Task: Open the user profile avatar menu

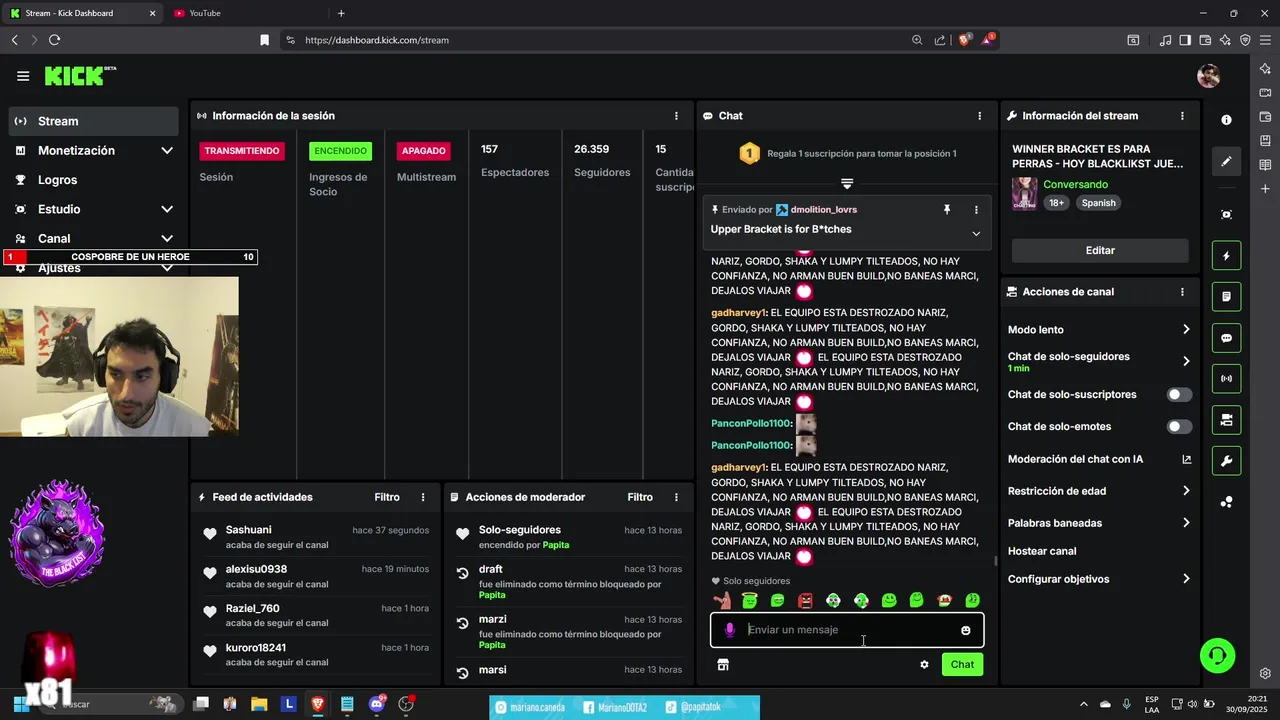Action: pos(1208,76)
